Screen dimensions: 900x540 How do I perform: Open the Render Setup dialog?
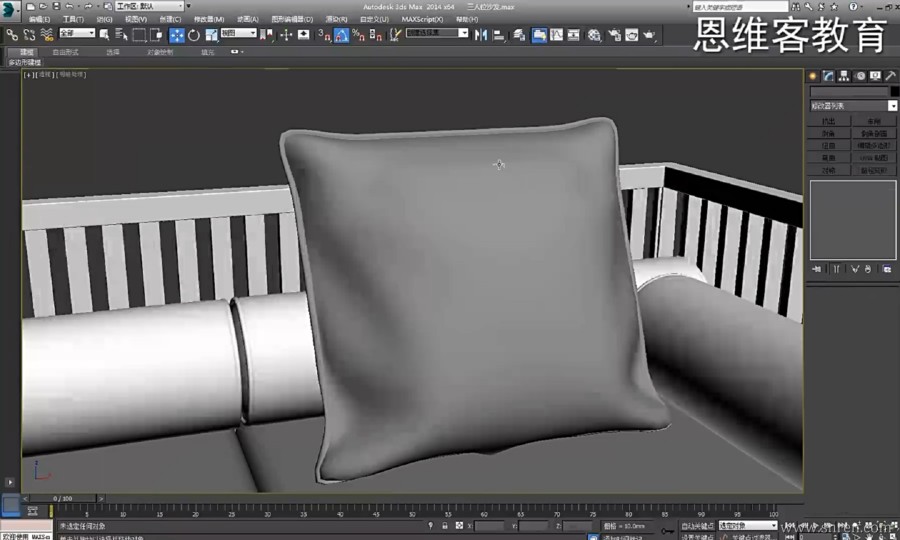pyautogui.click(x=613, y=35)
